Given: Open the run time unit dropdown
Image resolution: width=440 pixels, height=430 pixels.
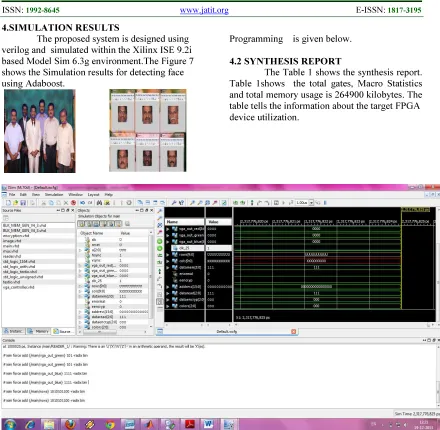Looking at the screenshot, I should [x=311, y=203].
